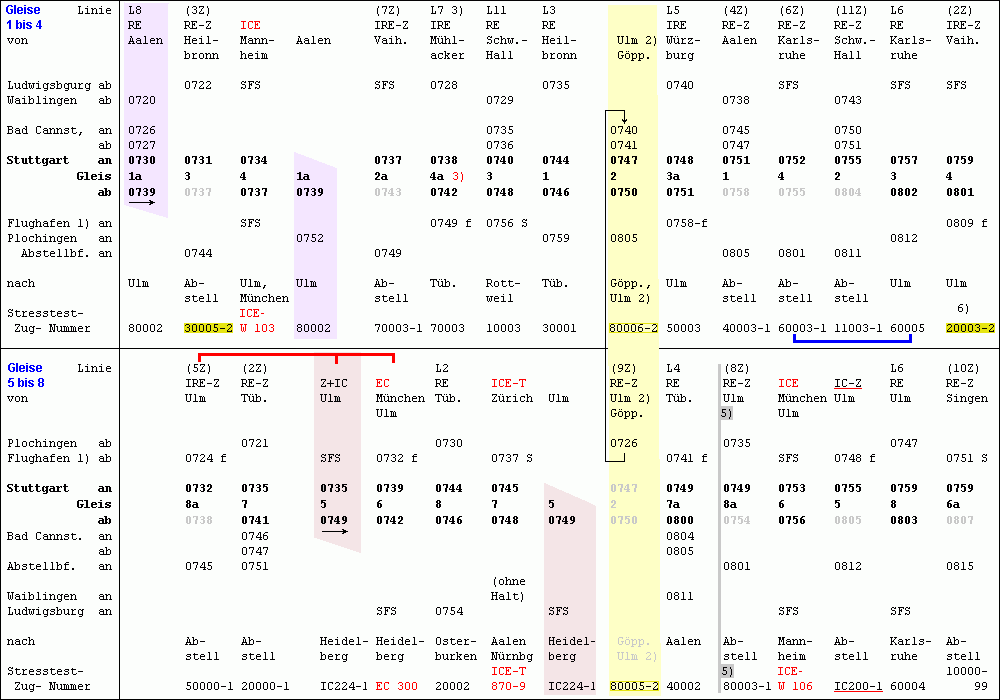The image size is (1000, 700).
Task: Click the underlined train number IC200-1
Action: point(858,687)
